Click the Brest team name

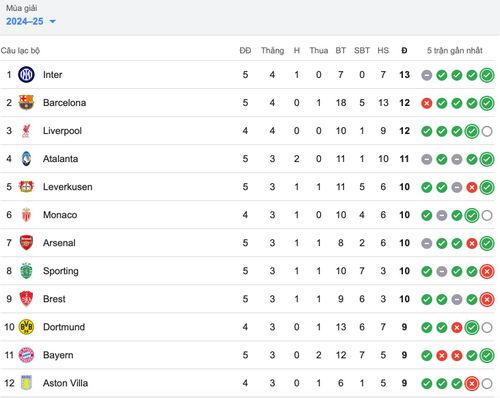[x=54, y=299]
